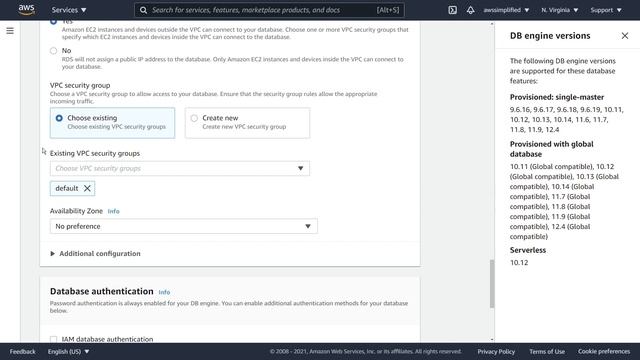Click the DB engine versions panel title
This screenshot has width=640, height=360.
pyautogui.click(x=550, y=36)
